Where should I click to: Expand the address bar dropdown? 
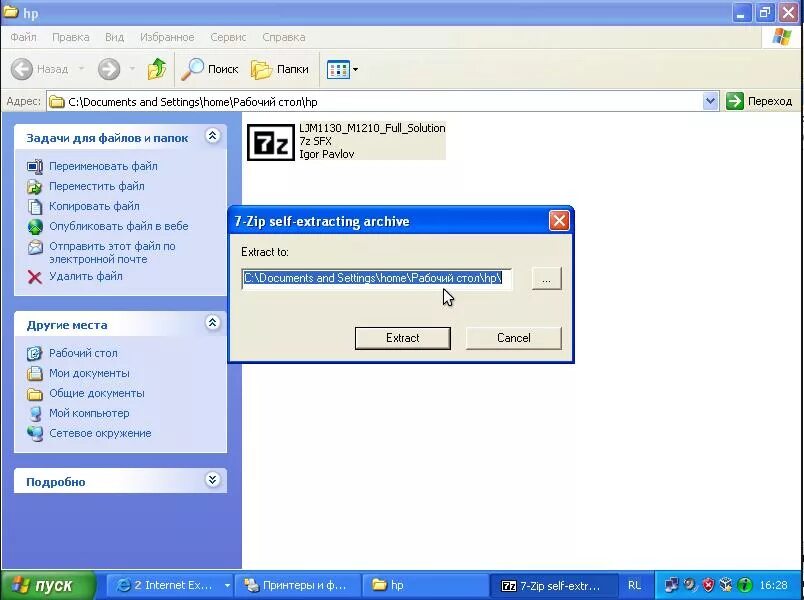pos(710,101)
